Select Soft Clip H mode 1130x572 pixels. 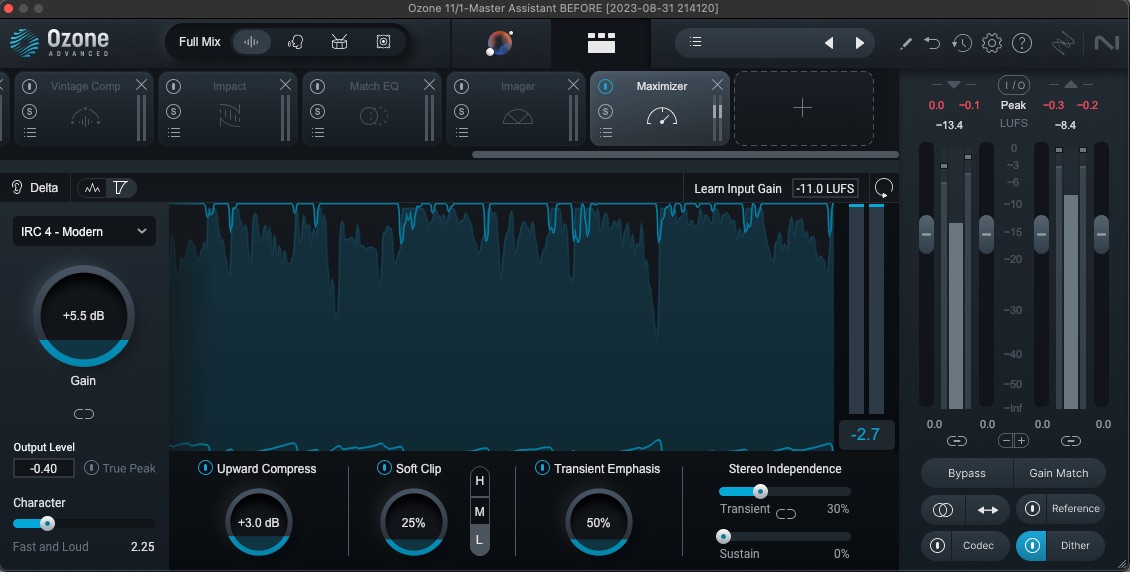click(479, 481)
